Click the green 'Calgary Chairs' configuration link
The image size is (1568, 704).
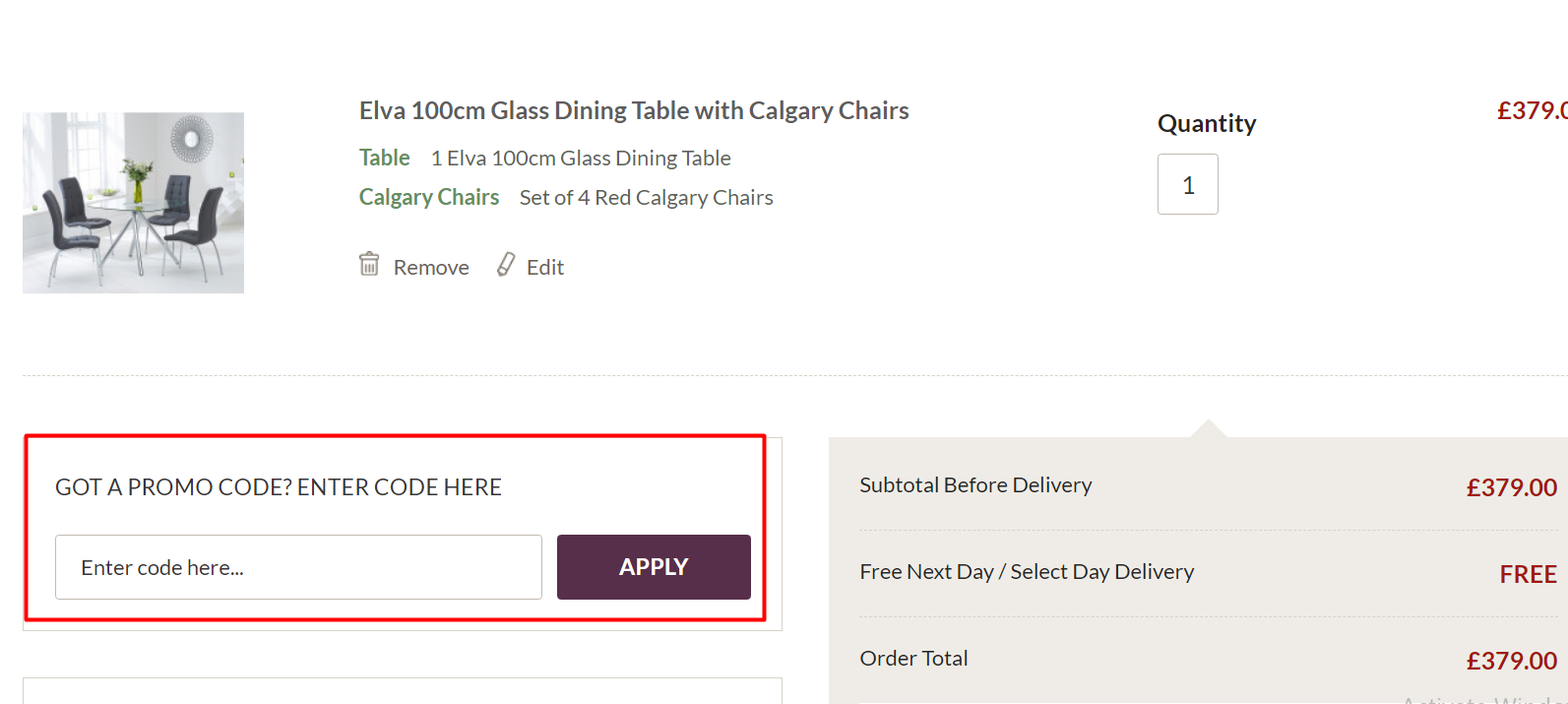coord(429,197)
